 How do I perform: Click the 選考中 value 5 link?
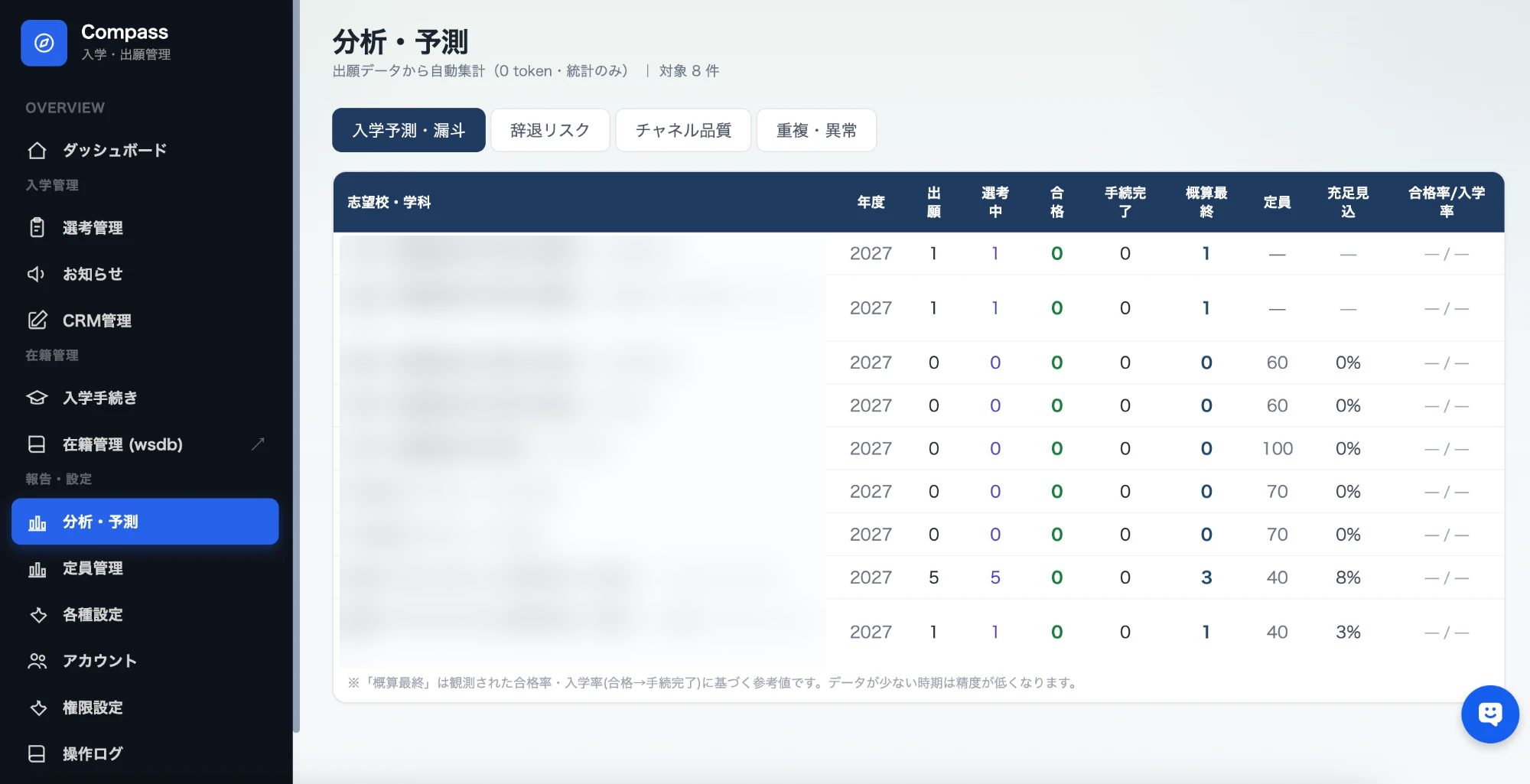(x=994, y=577)
